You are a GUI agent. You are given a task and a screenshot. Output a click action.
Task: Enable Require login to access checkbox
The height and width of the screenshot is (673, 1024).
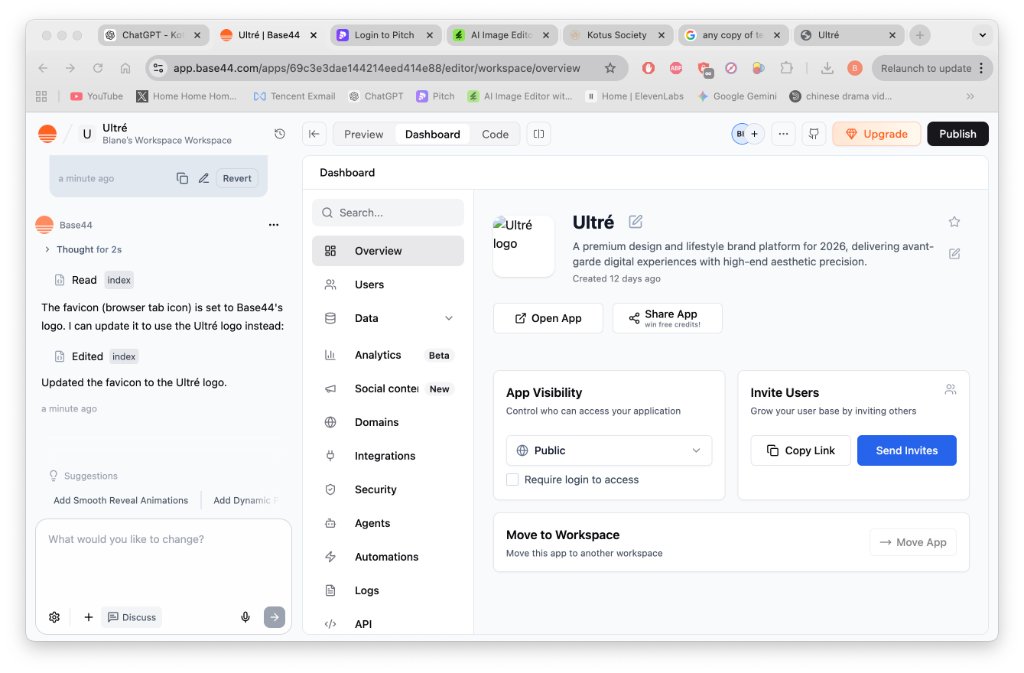pyautogui.click(x=513, y=480)
